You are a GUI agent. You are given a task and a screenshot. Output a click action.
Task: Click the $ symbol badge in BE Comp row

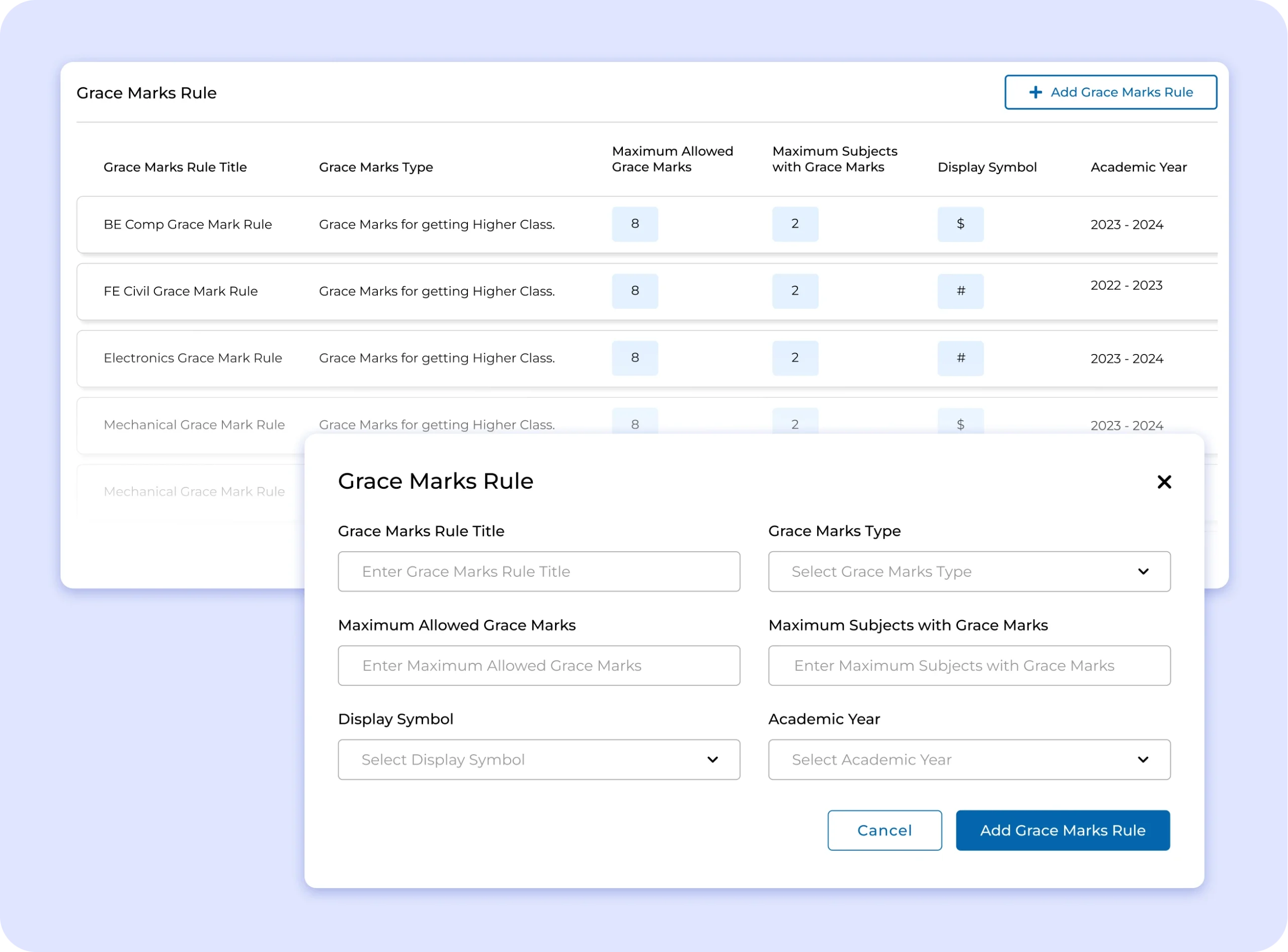(960, 224)
